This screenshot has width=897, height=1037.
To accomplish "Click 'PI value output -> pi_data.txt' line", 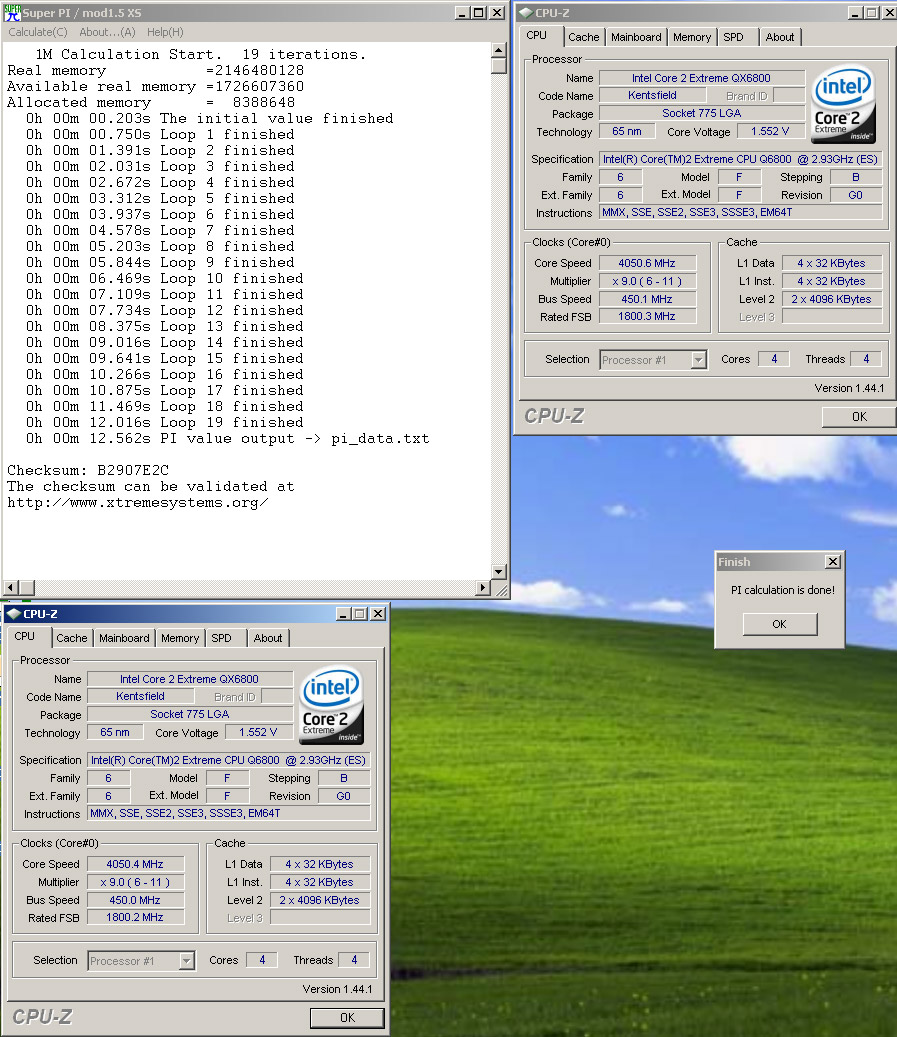I will [x=228, y=438].
